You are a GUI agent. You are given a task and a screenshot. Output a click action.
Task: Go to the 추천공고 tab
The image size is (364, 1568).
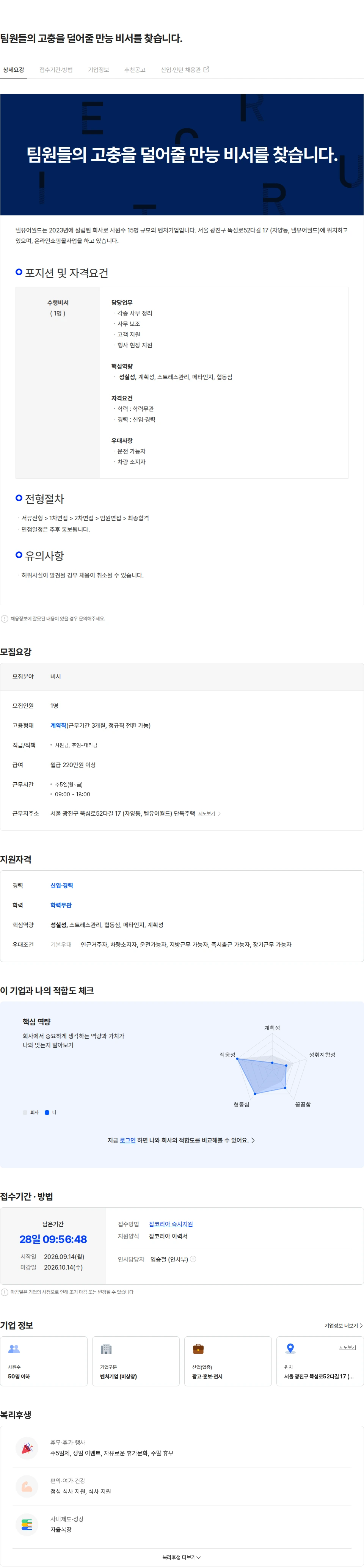tap(135, 70)
